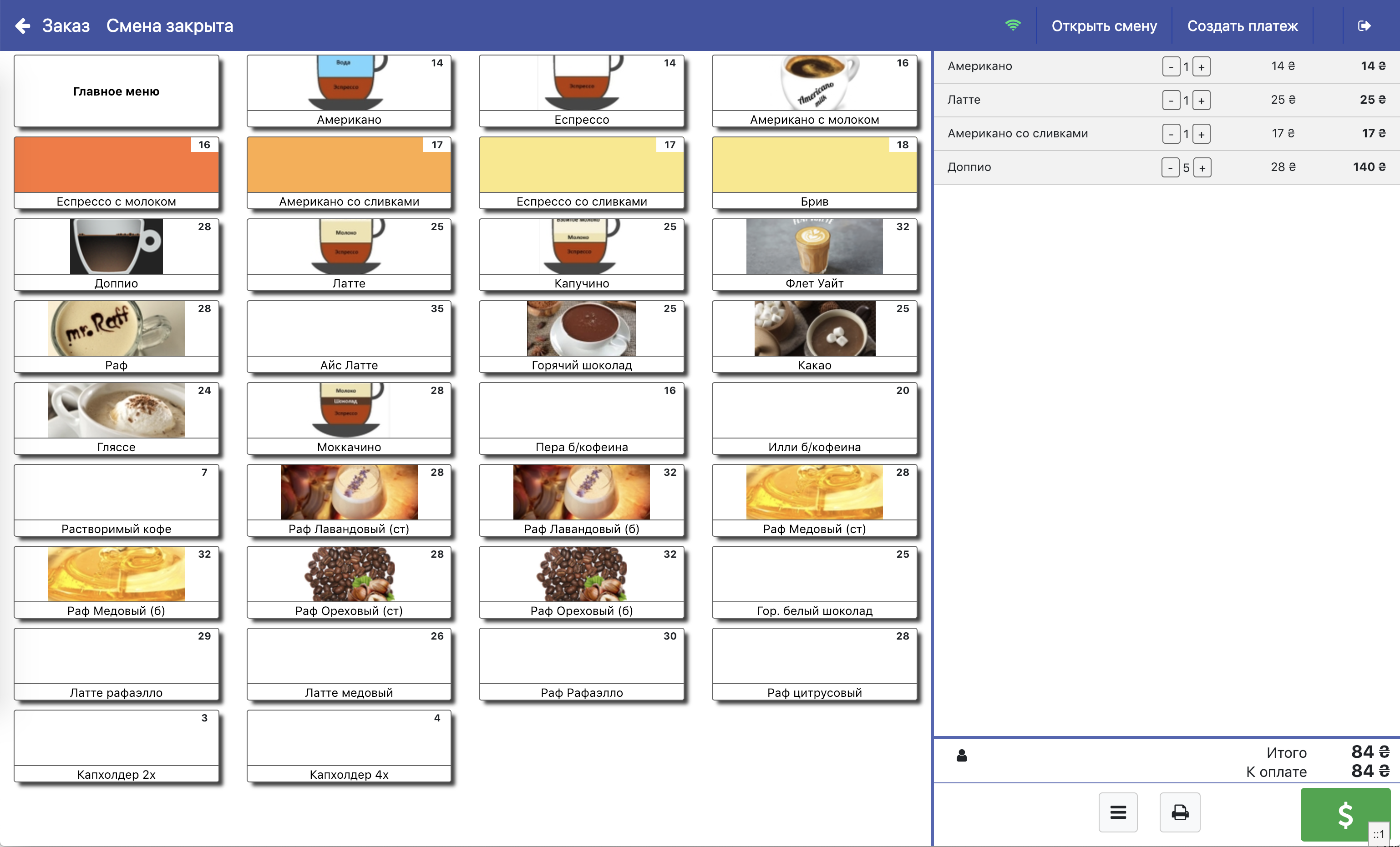The height and width of the screenshot is (847, 1400).
Task: Increase the Латте quantity in the order
Action: tap(1201, 100)
